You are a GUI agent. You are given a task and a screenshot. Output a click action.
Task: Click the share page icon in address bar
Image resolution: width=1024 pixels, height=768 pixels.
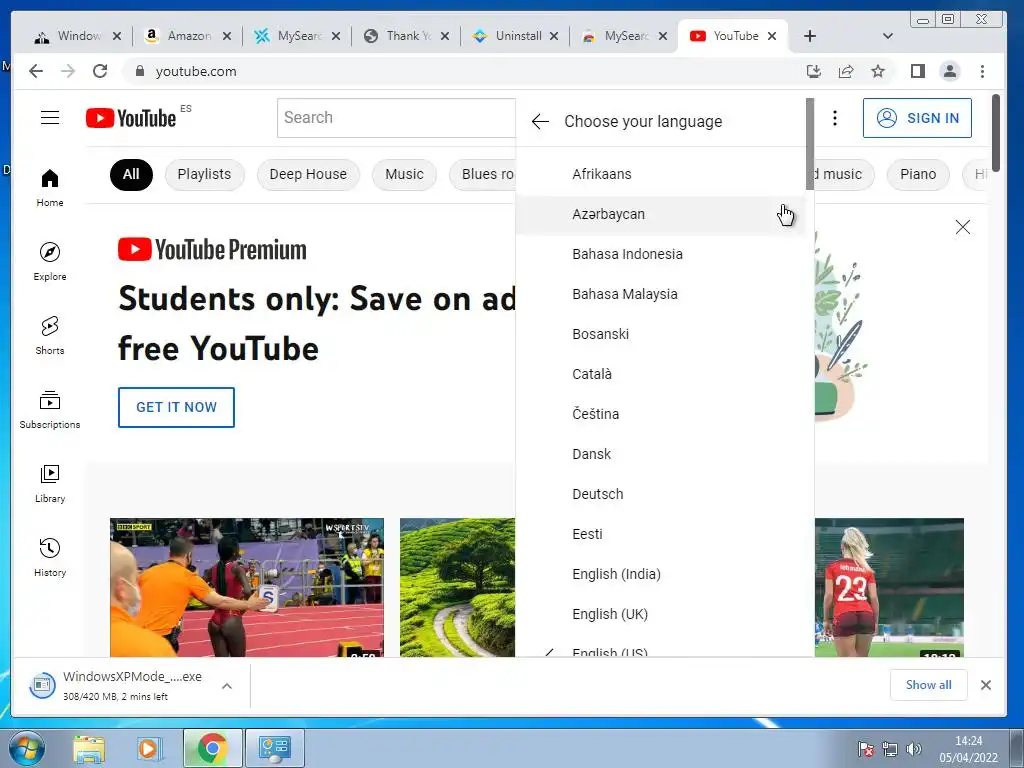[x=846, y=71]
